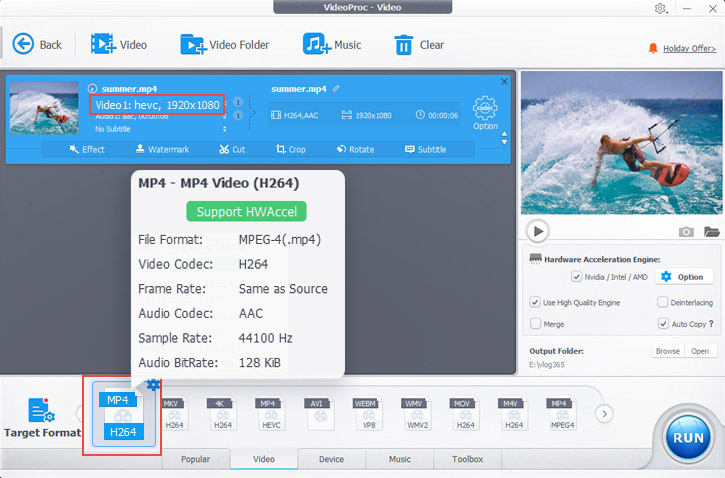This screenshot has height=478, width=725.
Task: Go back with the Back arrow button
Action: tap(37, 44)
